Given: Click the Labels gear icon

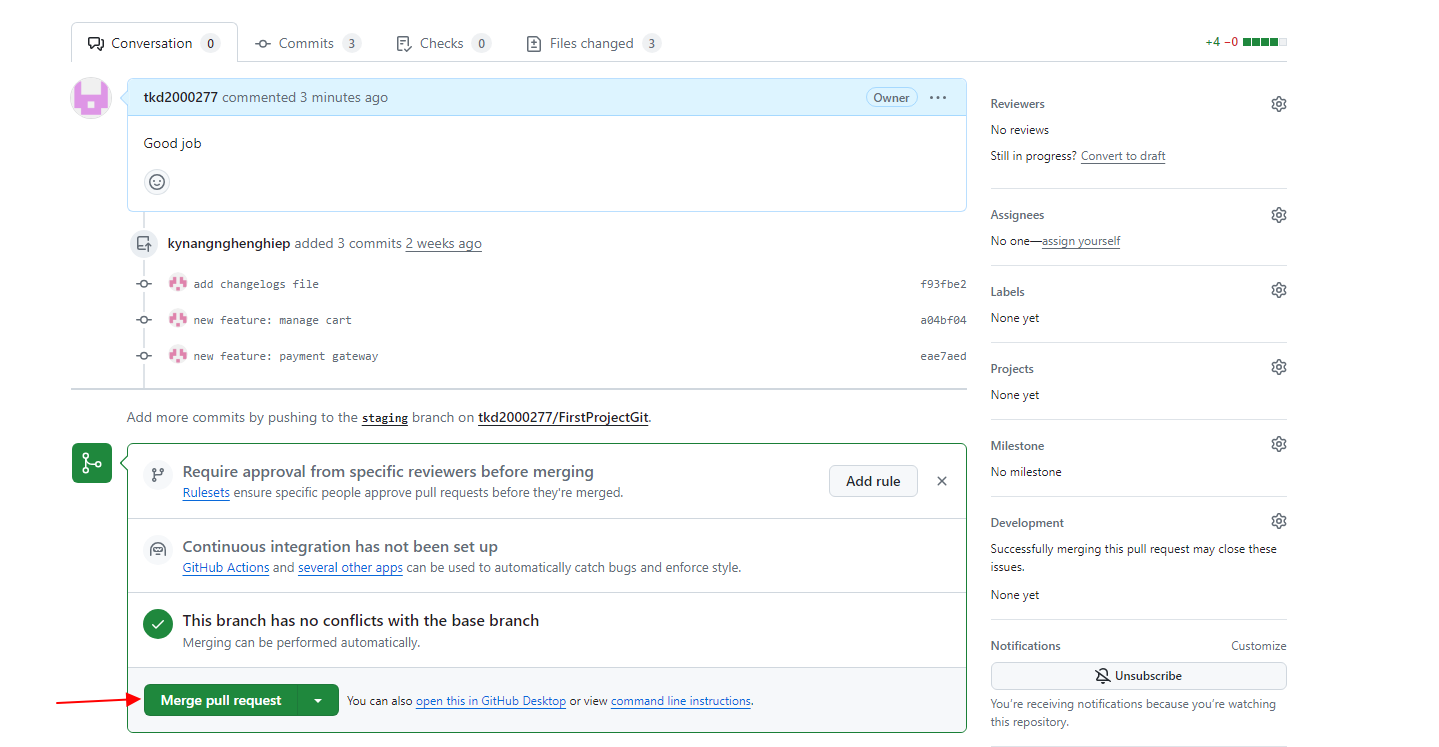Looking at the screenshot, I should (x=1278, y=290).
